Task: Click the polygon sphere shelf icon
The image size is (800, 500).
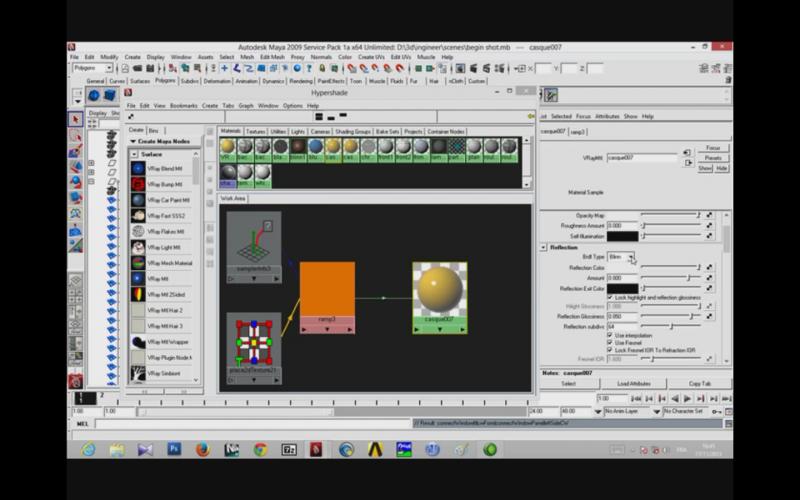Action: (x=94, y=95)
